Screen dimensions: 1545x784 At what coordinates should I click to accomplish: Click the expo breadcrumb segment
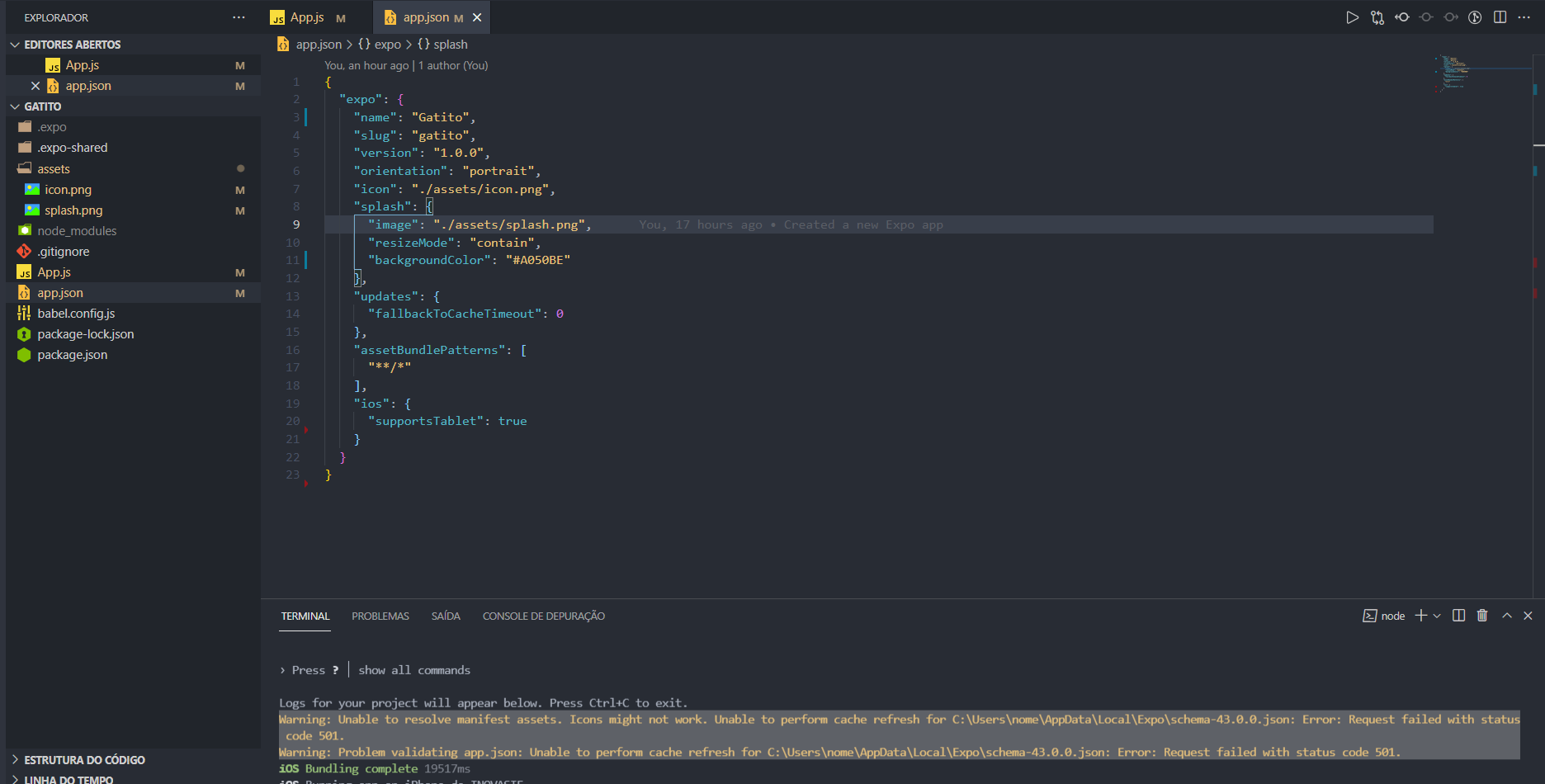click(380, 45)
